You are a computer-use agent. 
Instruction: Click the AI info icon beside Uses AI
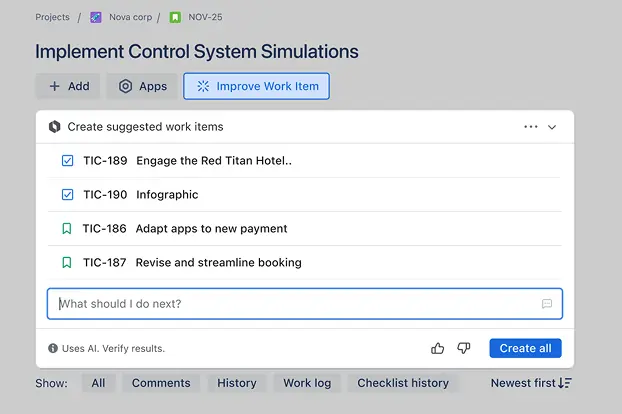click(x=53, y=349)
